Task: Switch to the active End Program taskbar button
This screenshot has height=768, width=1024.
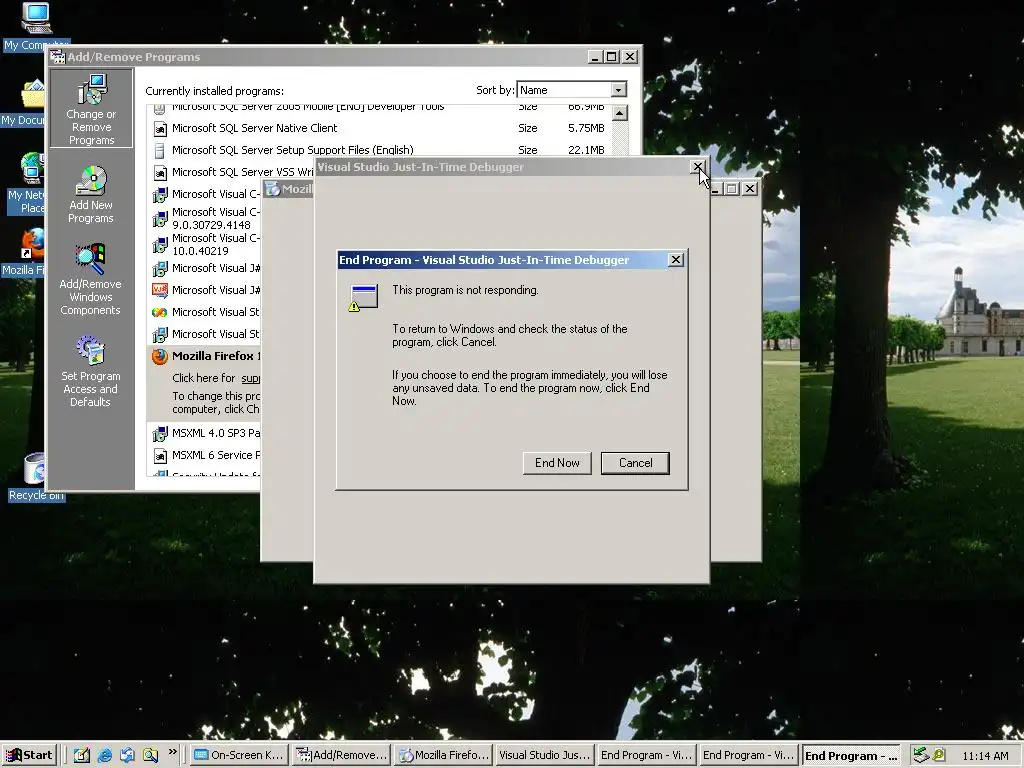Action: 851,756
